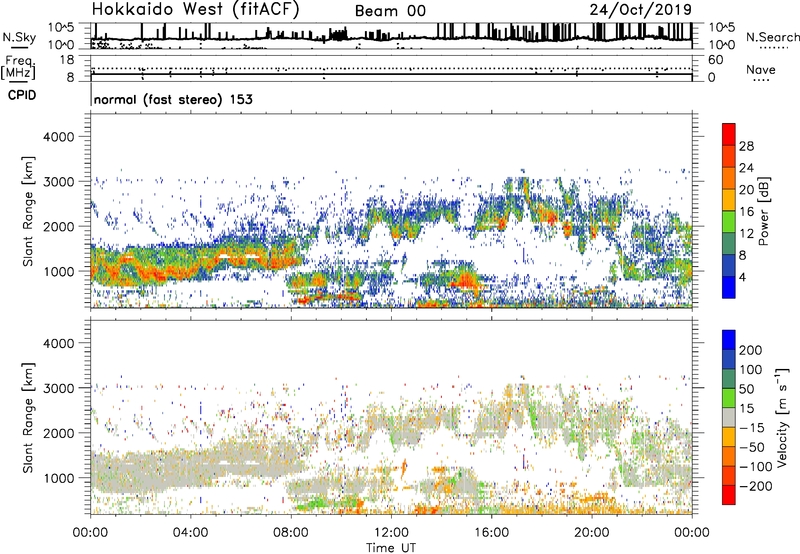
Task: Click the '-100' velocity colorbar tick
Action: pyautogui.click(x=755, y=467)
